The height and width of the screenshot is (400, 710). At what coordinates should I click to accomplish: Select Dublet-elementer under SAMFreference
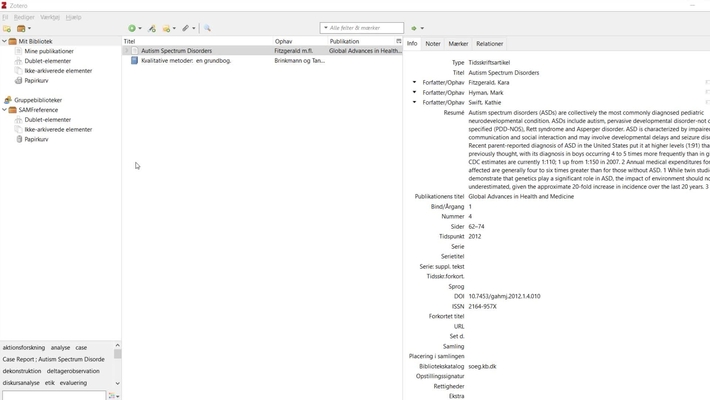click(x=48, y=120)
